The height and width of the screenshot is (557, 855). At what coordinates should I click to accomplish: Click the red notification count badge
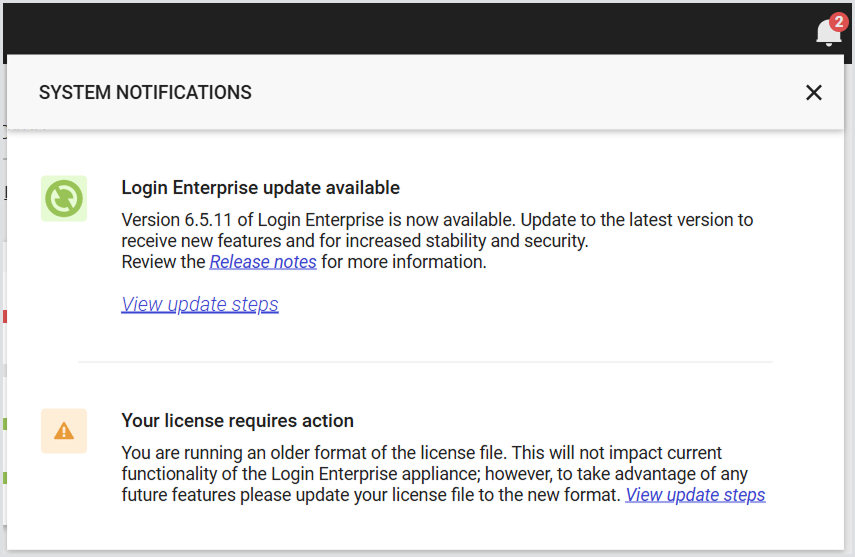pos(839,22)
